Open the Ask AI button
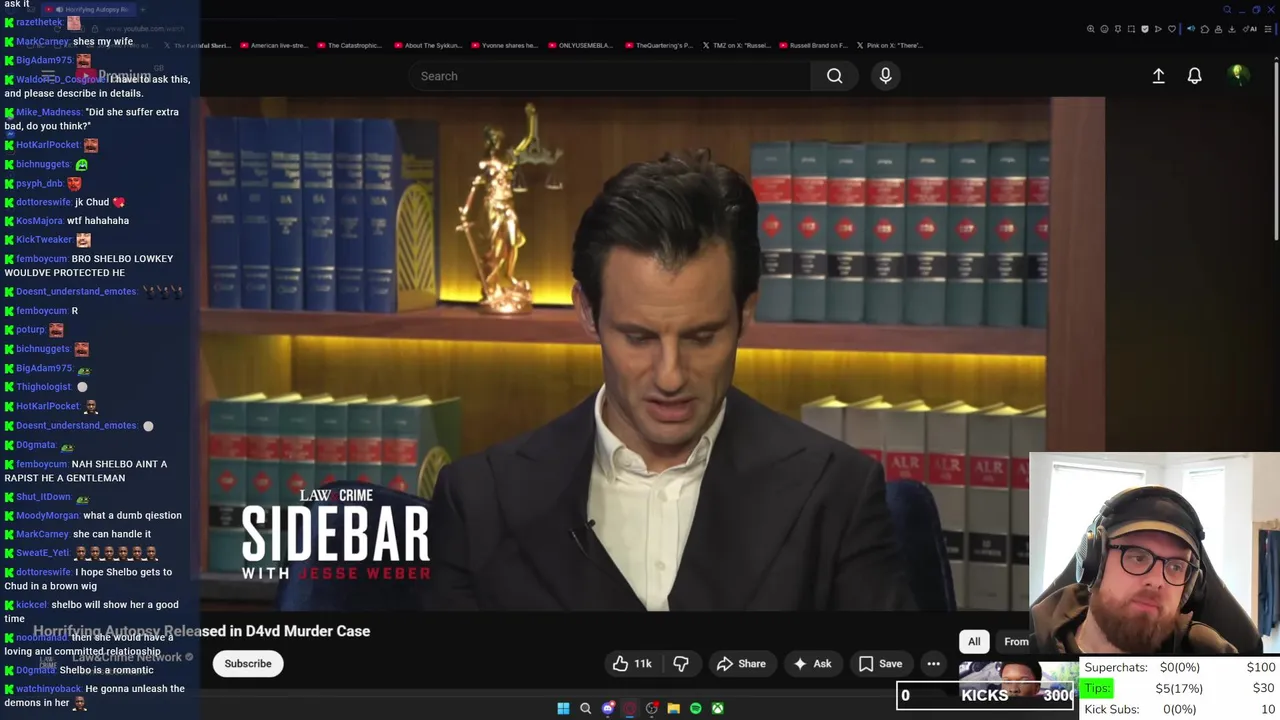Viewport: 1280px width, 720px height. (x=812, y=664)
